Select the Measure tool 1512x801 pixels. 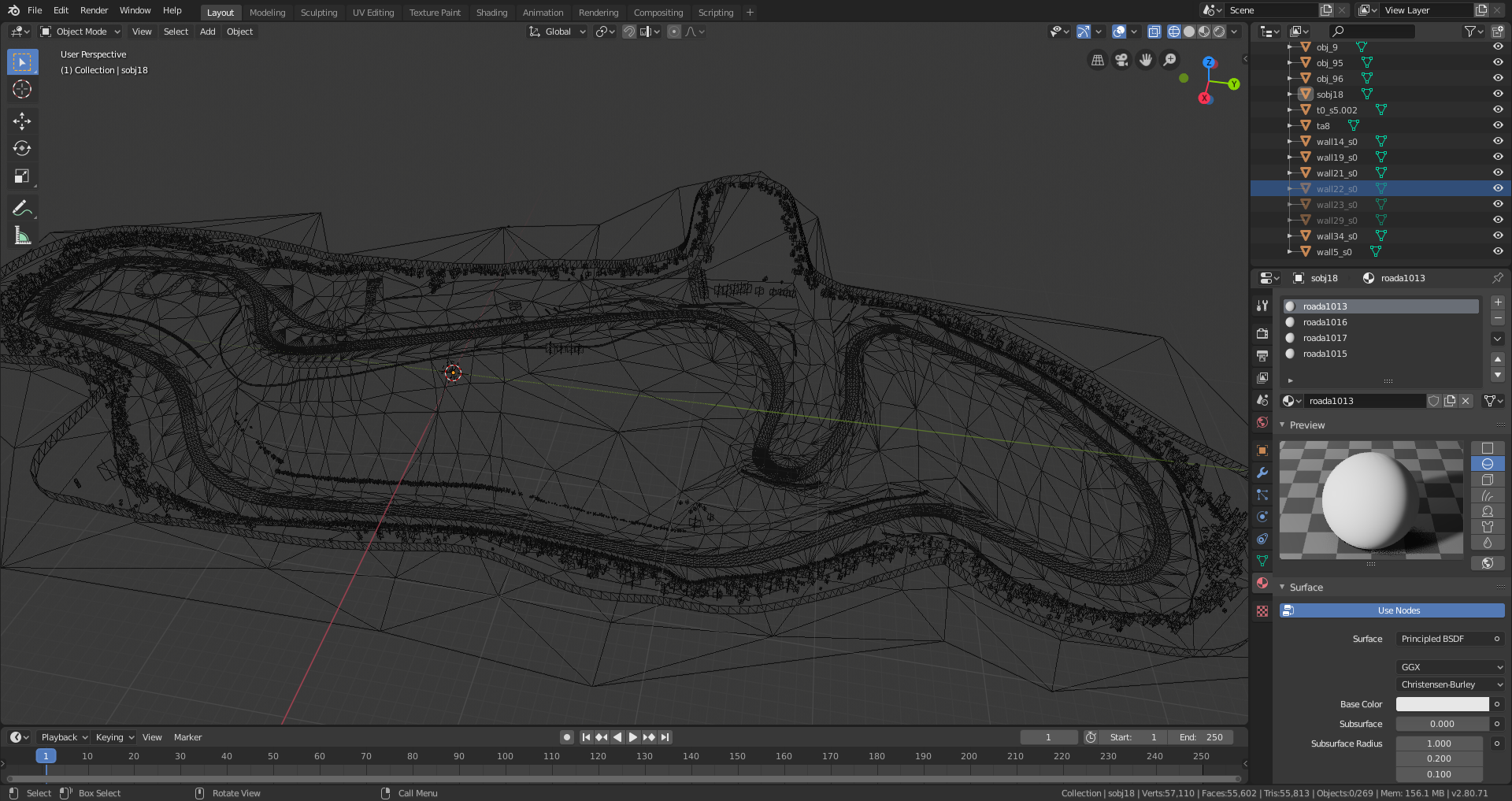[x=22, y=235]
